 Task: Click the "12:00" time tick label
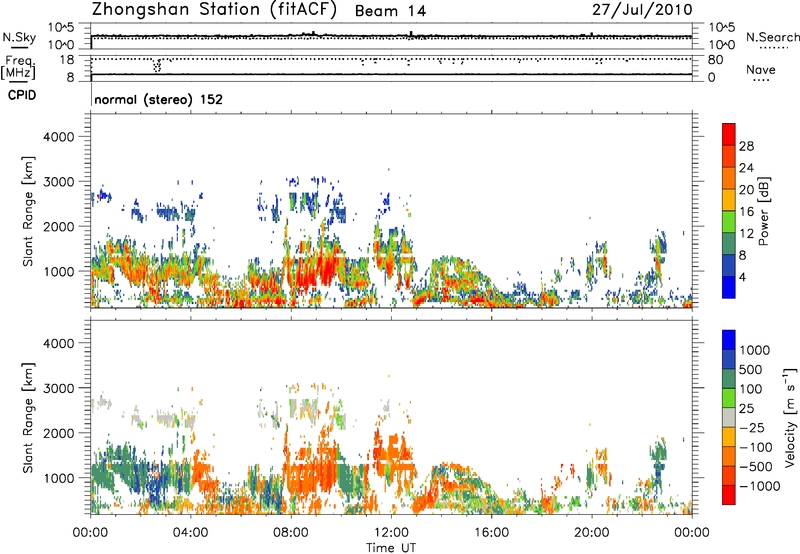(x=391, y=533)
